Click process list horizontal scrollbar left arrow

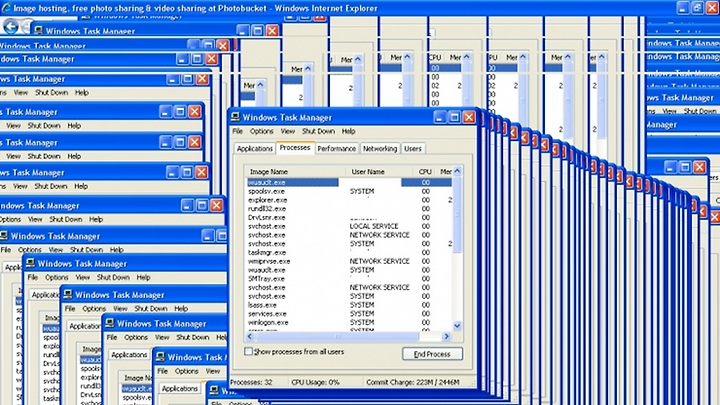coord(250,337)
